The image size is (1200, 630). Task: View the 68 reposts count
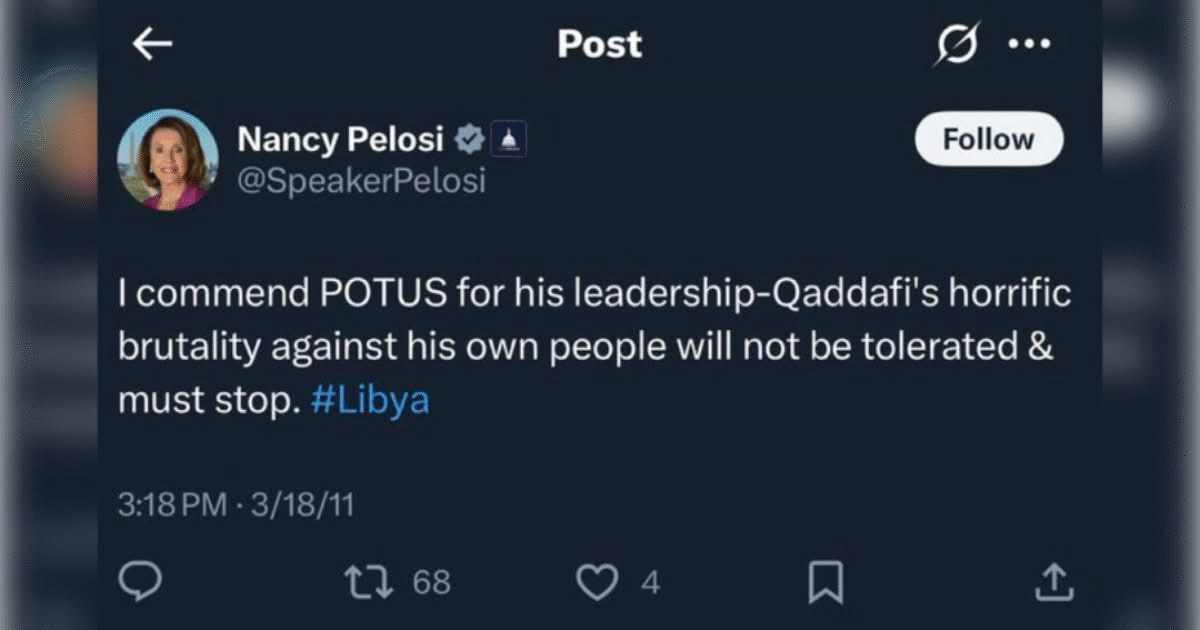pos(431,582)
